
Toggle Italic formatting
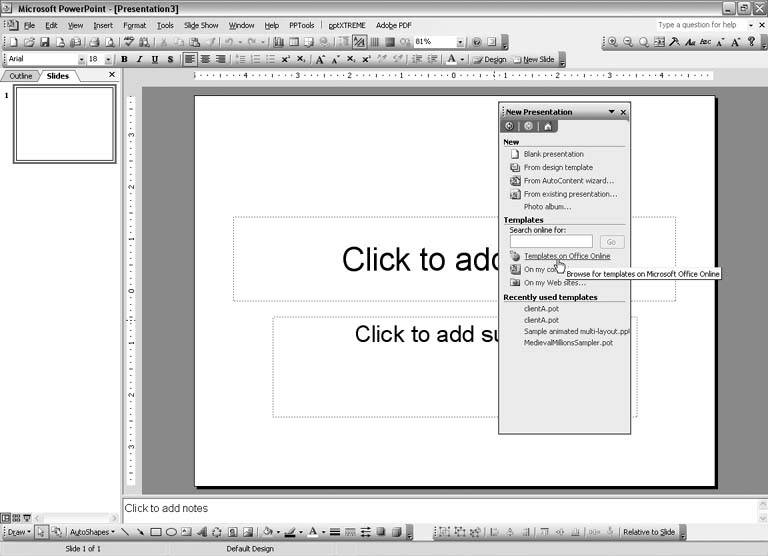(x=140, y=59)
